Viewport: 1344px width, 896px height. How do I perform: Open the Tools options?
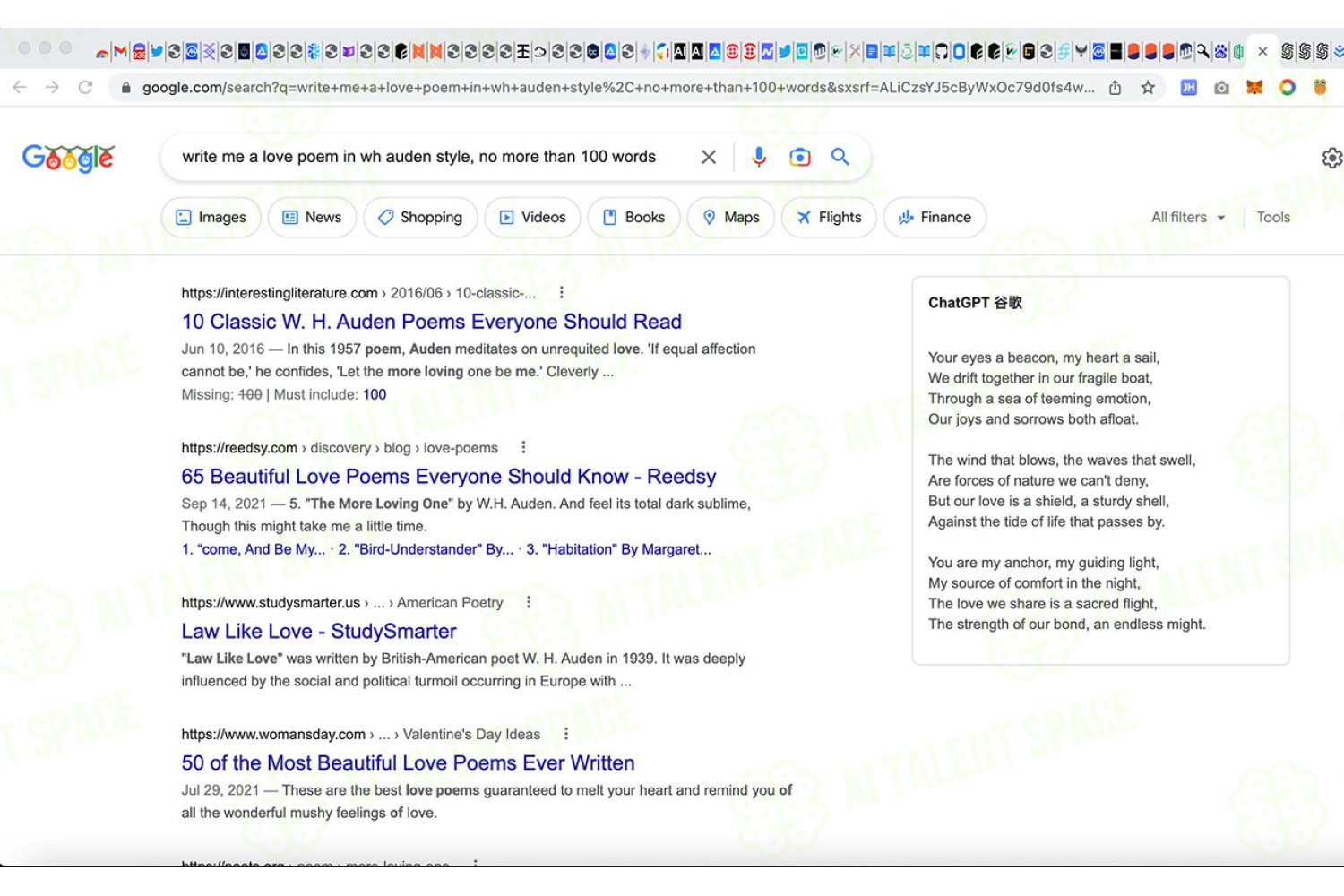pyautogui.click(x=1273, y=217)
